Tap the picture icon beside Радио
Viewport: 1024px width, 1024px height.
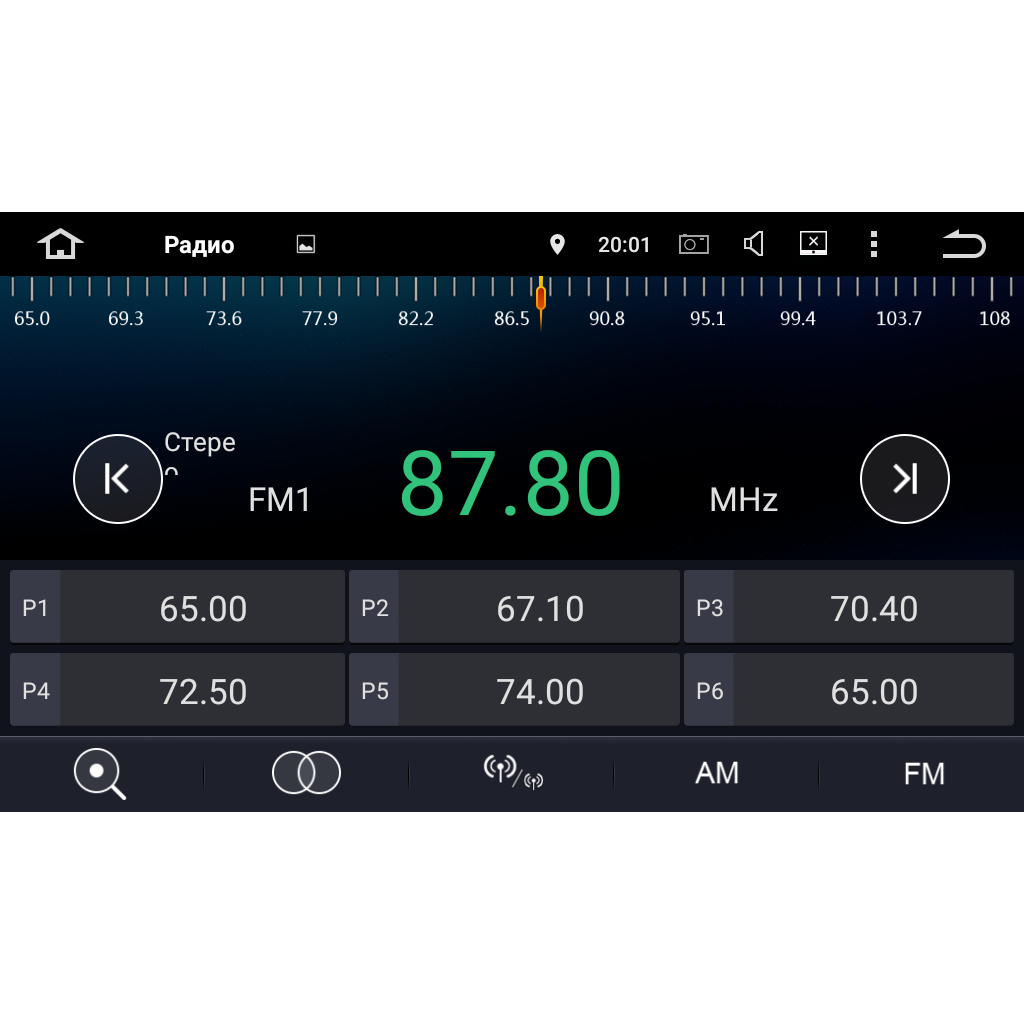pos(306,244)
